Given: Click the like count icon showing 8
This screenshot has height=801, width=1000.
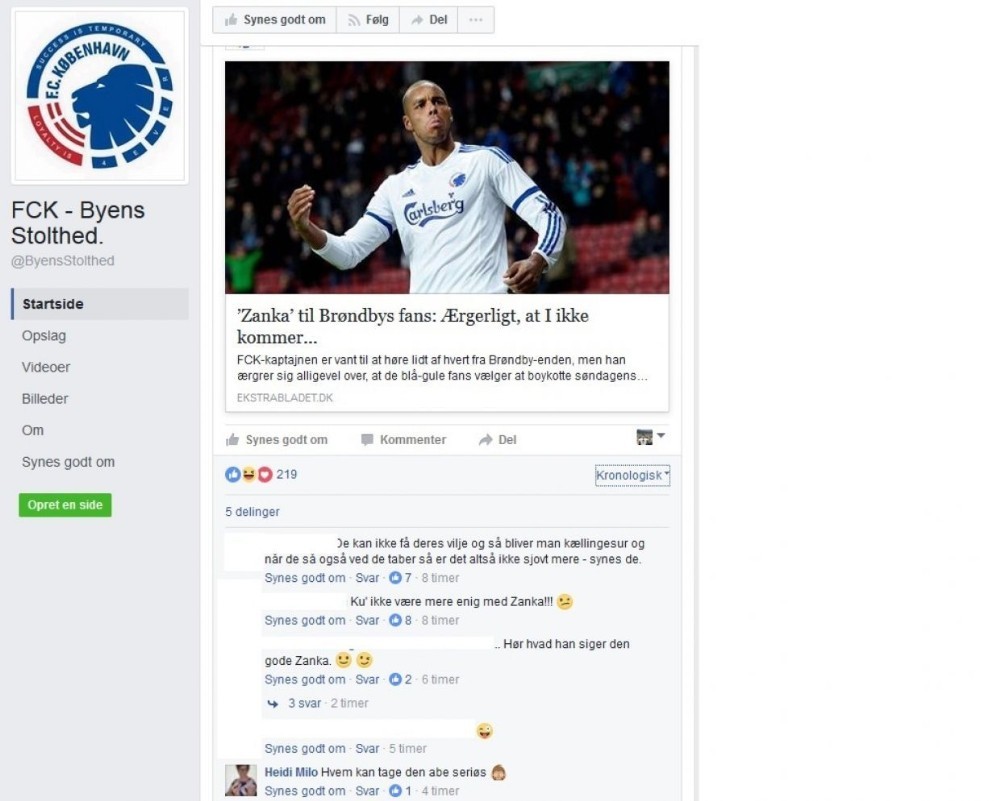Looking at the screenshot, I should [395, 620].
